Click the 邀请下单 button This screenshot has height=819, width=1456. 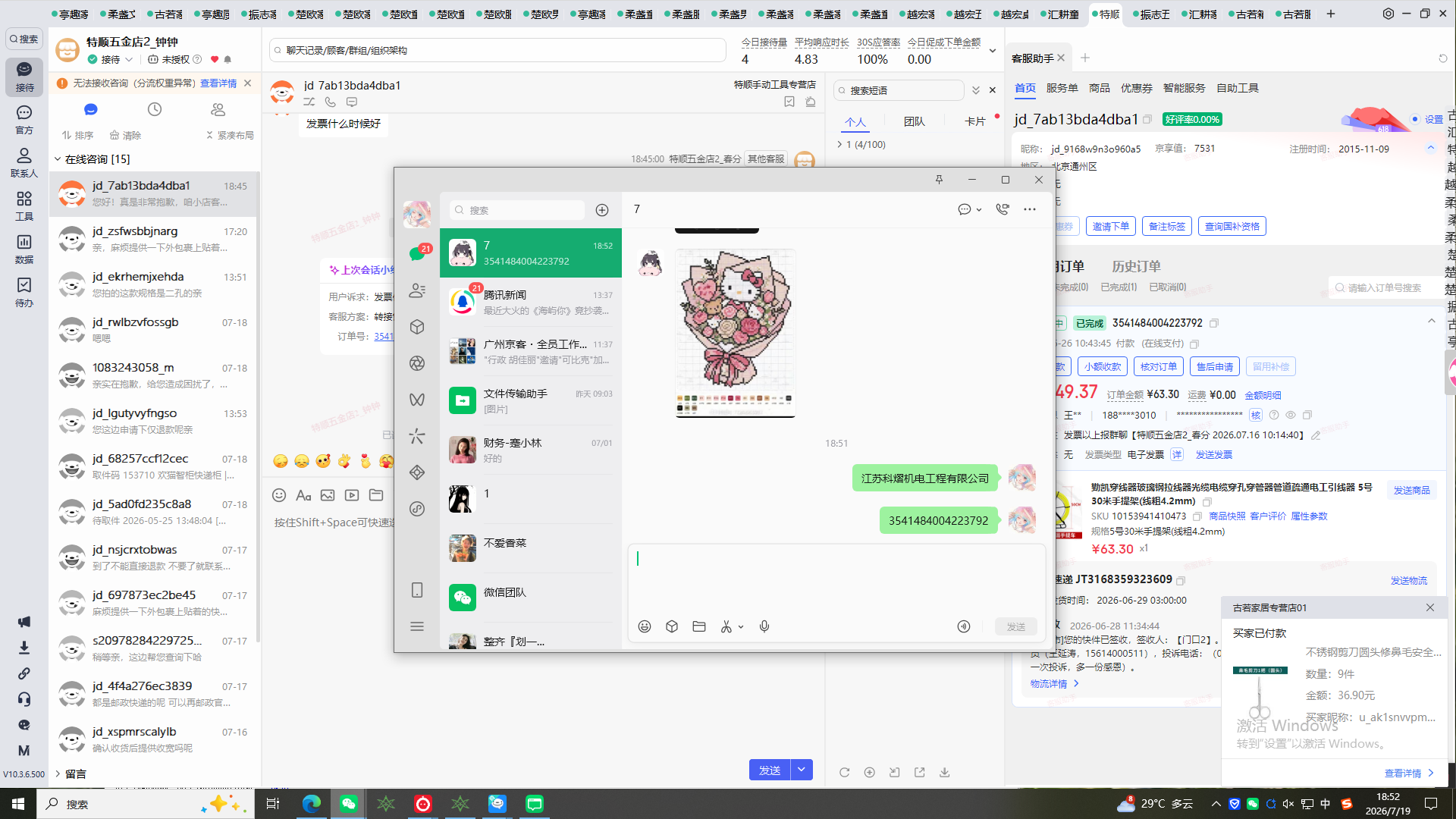point(1110,226)
